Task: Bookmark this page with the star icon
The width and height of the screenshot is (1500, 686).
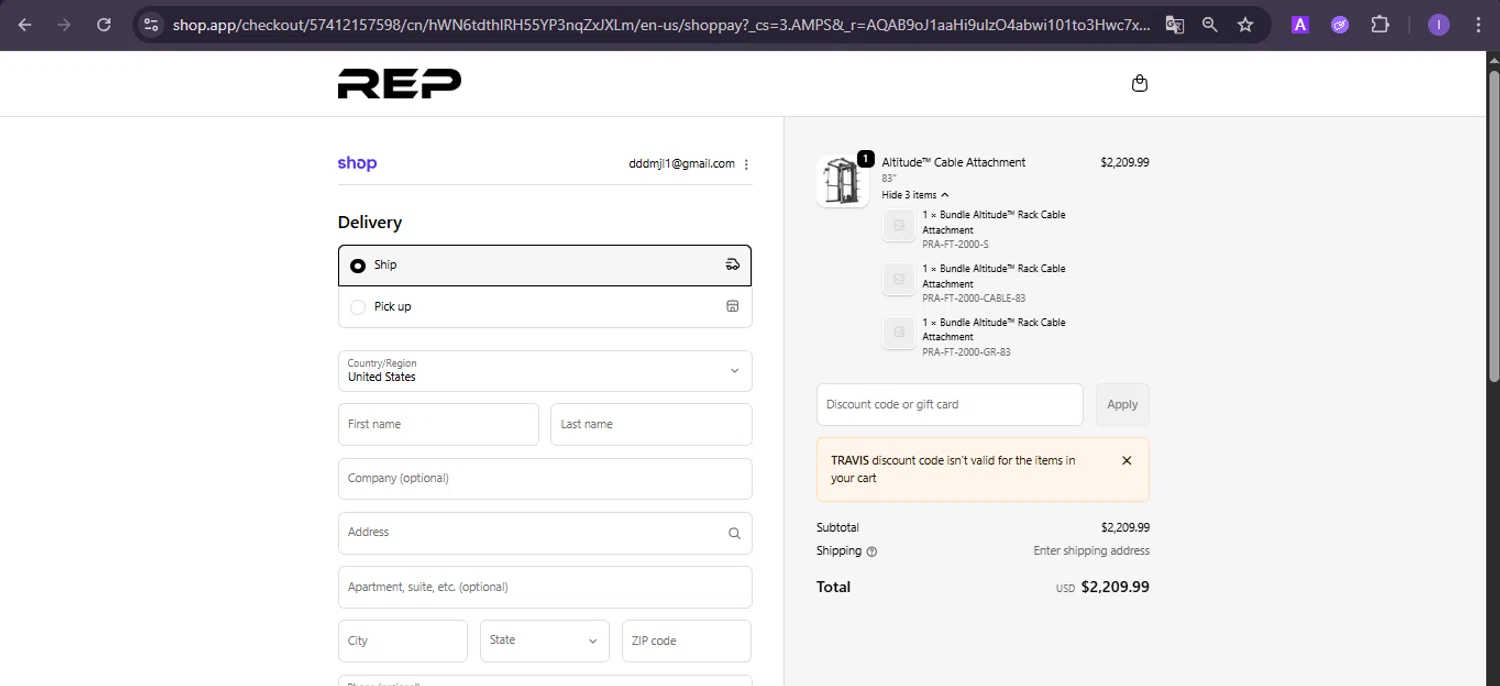Action: [1245, 25]
